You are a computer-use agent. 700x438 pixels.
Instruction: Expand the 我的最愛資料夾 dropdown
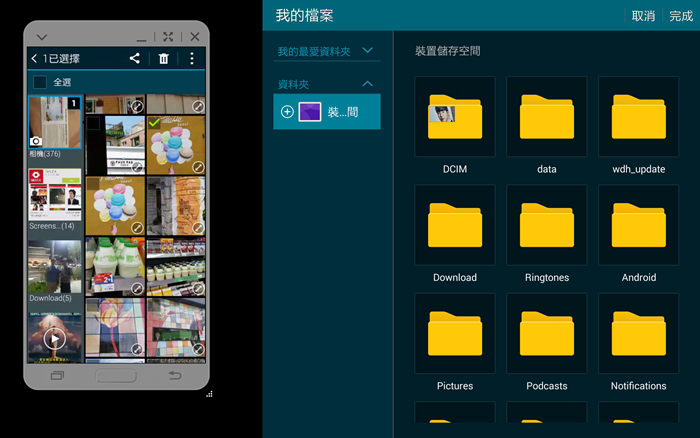click(x=367, y=50)
